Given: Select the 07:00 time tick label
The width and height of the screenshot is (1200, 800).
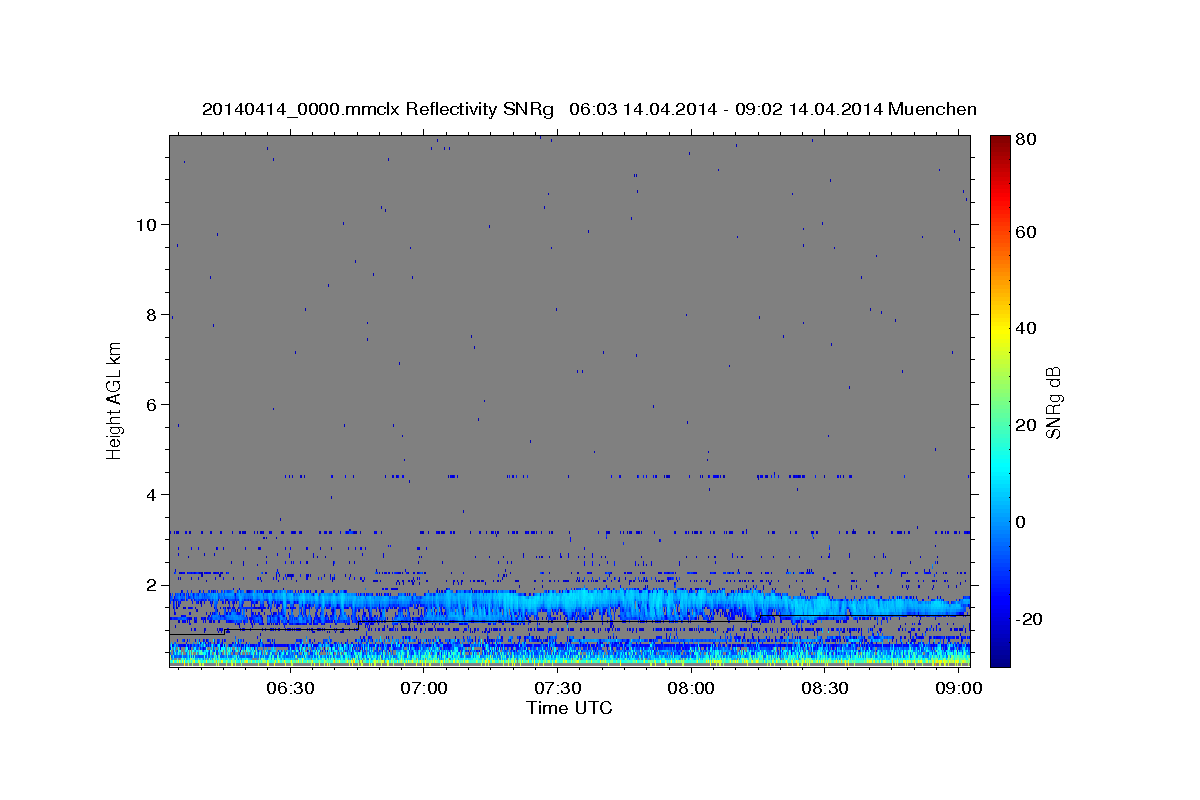Looking at the screenshot, I should (424, 689).
